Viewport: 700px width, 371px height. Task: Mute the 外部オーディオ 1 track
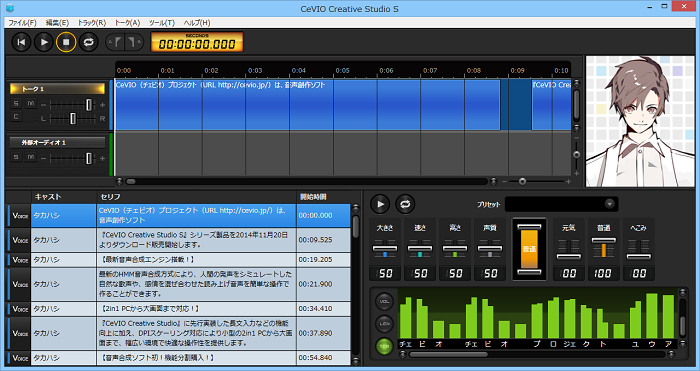pyautogui.click(x=30, y=157)
